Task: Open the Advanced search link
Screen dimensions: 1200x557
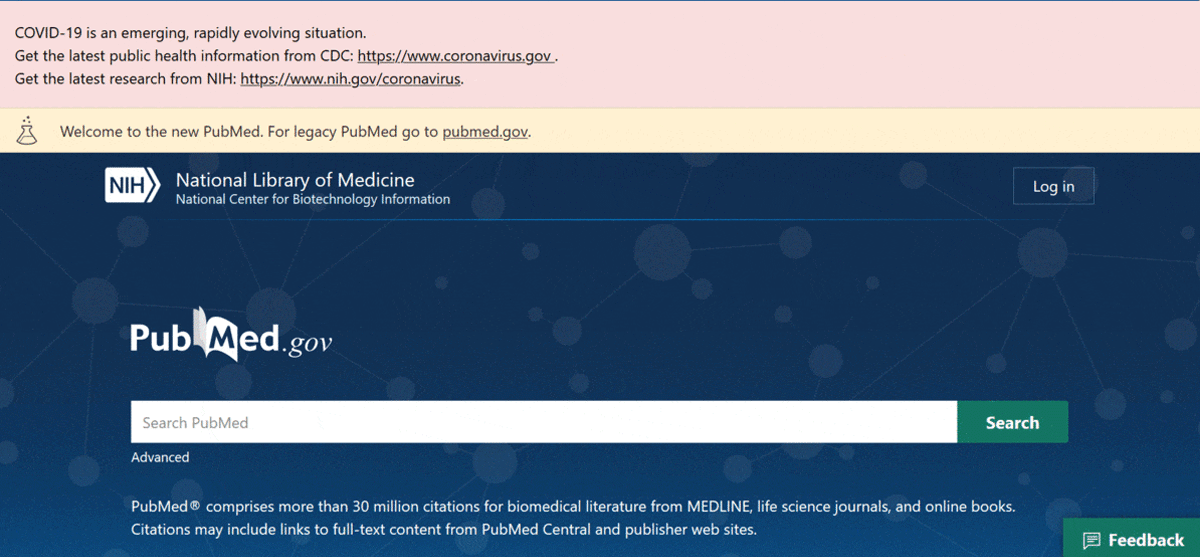Action: pyautogui.click(x=160, y=457)
